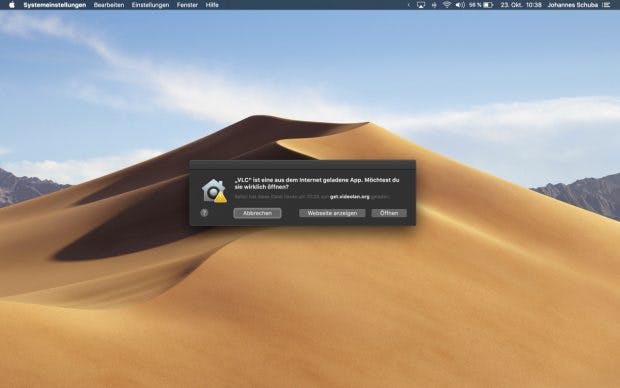Click Öffnen to open VLC

coord(389,213)
